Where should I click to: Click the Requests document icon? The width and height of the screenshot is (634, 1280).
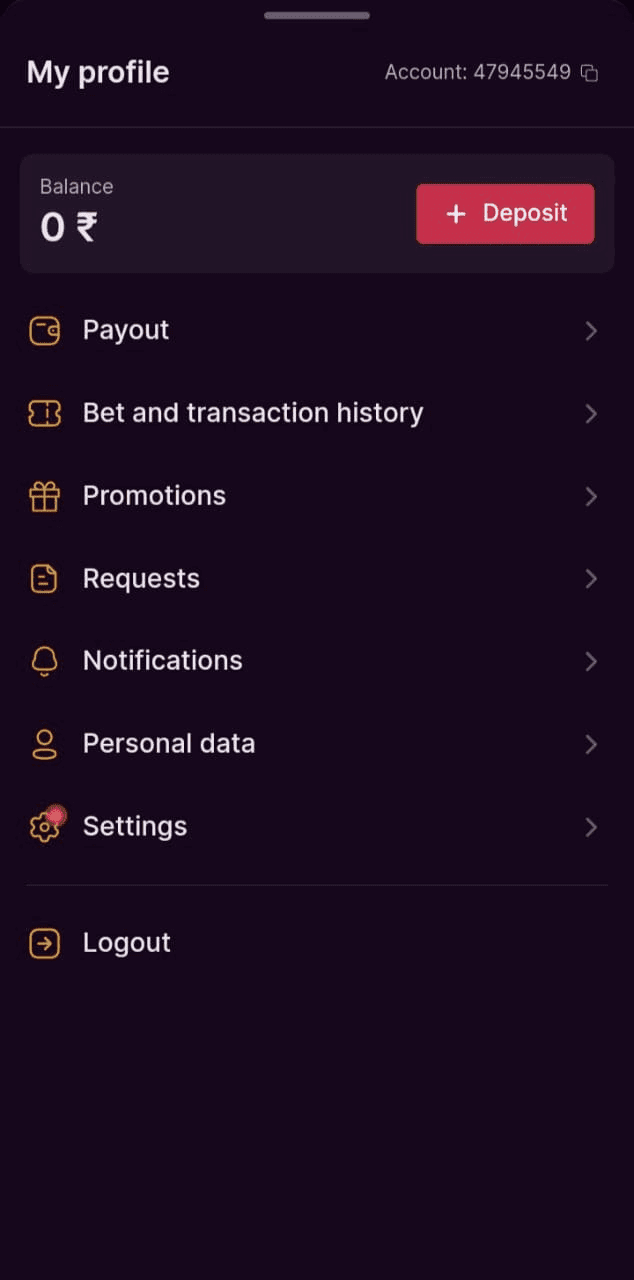(44, 578)
